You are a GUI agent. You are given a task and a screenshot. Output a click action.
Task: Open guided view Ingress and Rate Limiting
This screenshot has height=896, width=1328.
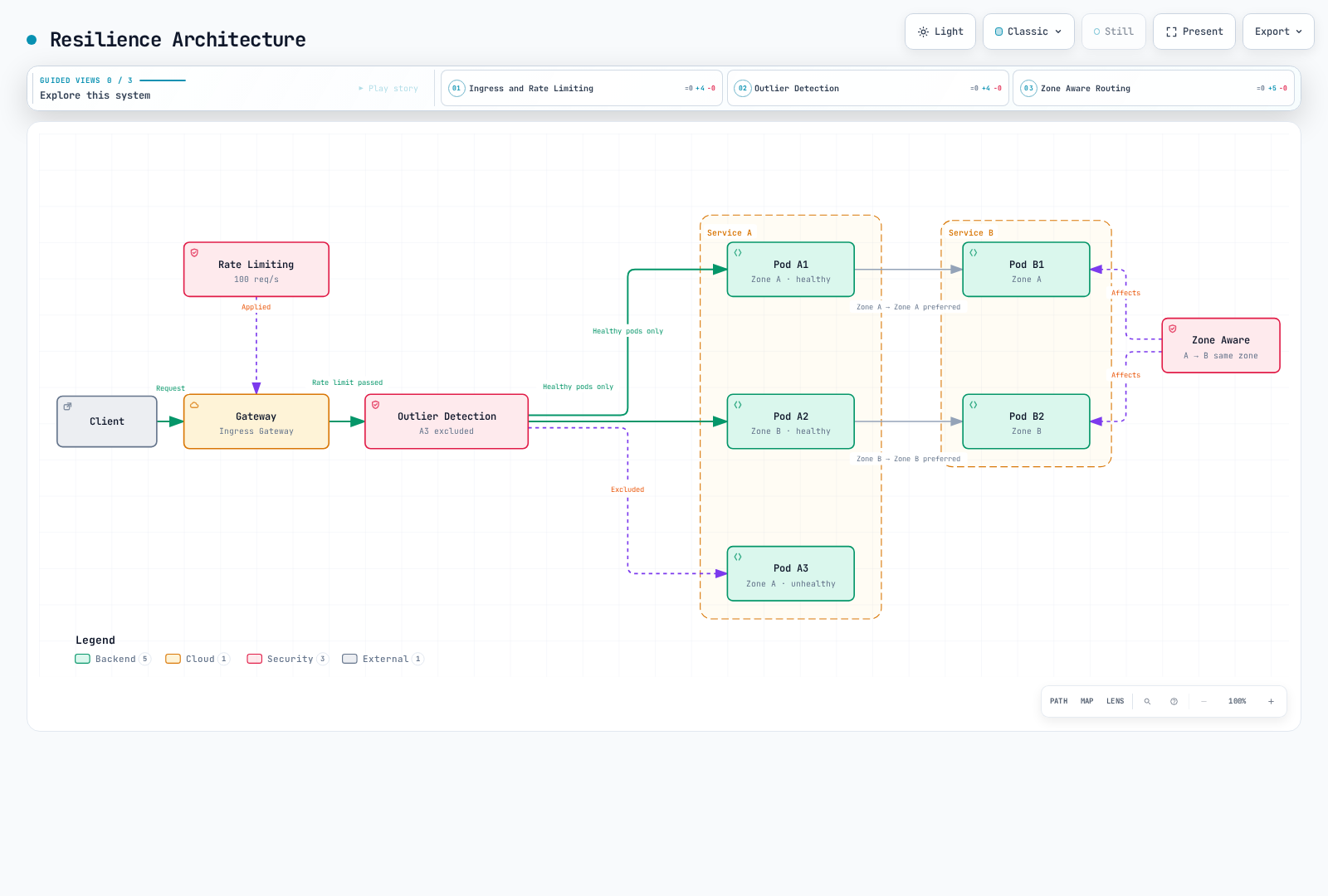pyautogui.click(x=582, y=88)
